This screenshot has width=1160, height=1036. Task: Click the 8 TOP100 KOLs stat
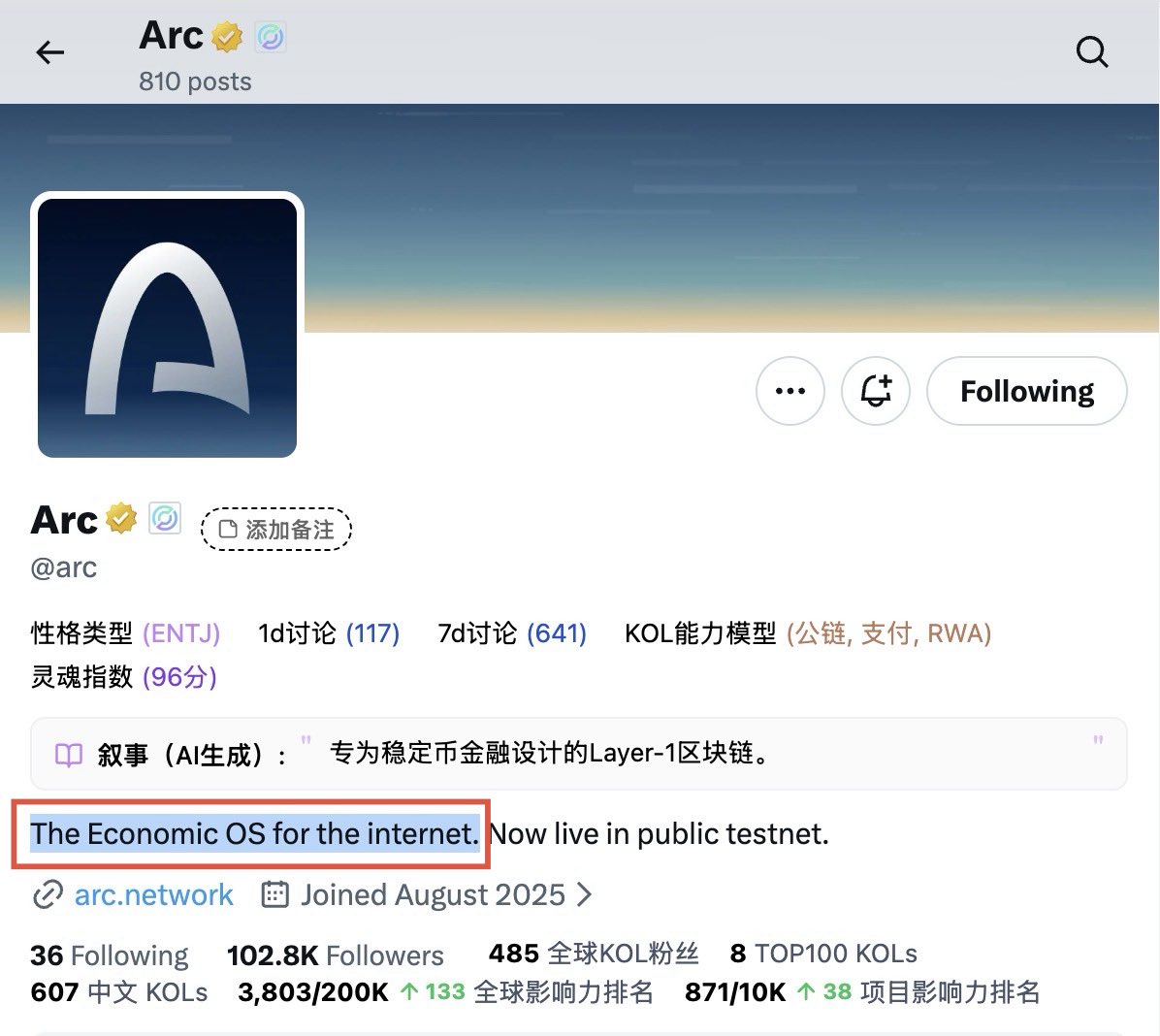point(823,954)
